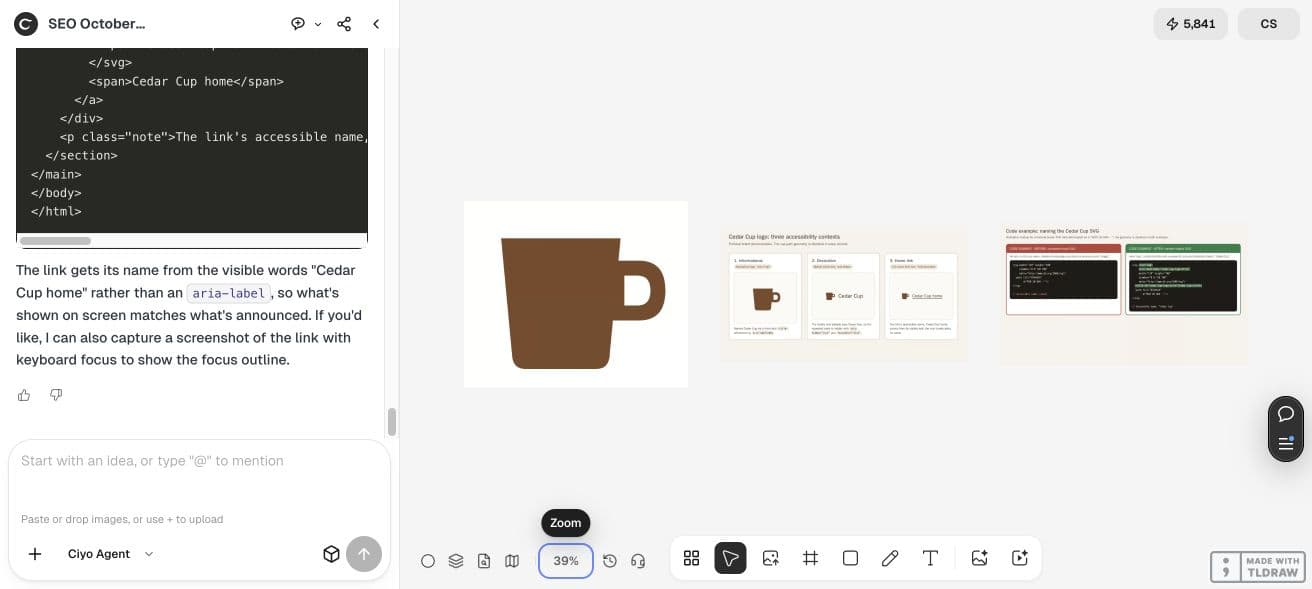Image resolution: width=1312 pixels, height=589 pixels.
Task: Select the Text tool
Action: 930,558
